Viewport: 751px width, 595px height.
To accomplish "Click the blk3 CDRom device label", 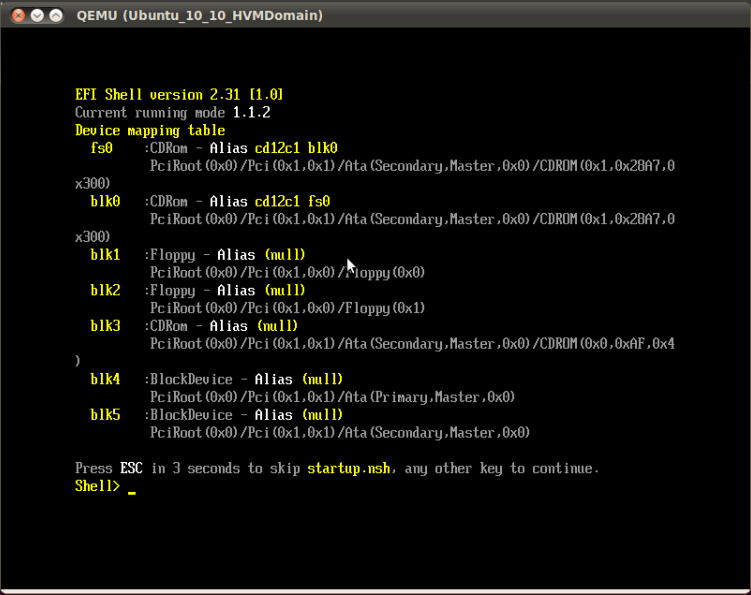I will 105,326.
